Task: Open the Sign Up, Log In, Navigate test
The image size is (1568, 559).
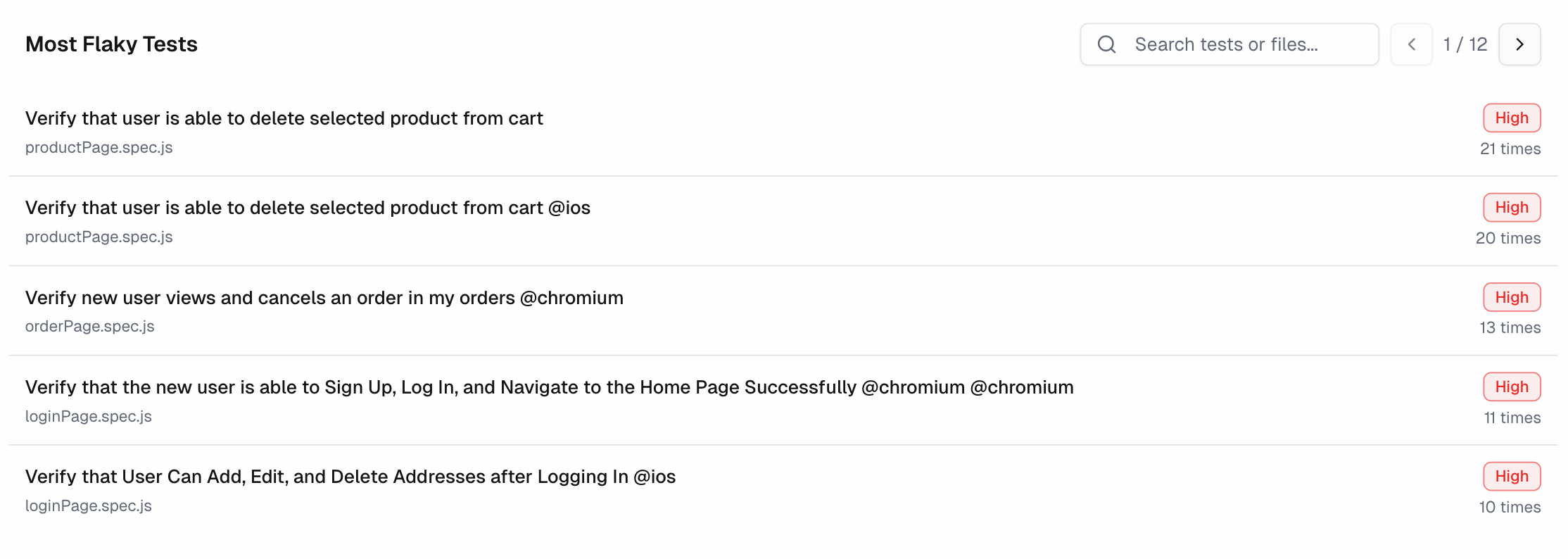Action: [549, 387]
